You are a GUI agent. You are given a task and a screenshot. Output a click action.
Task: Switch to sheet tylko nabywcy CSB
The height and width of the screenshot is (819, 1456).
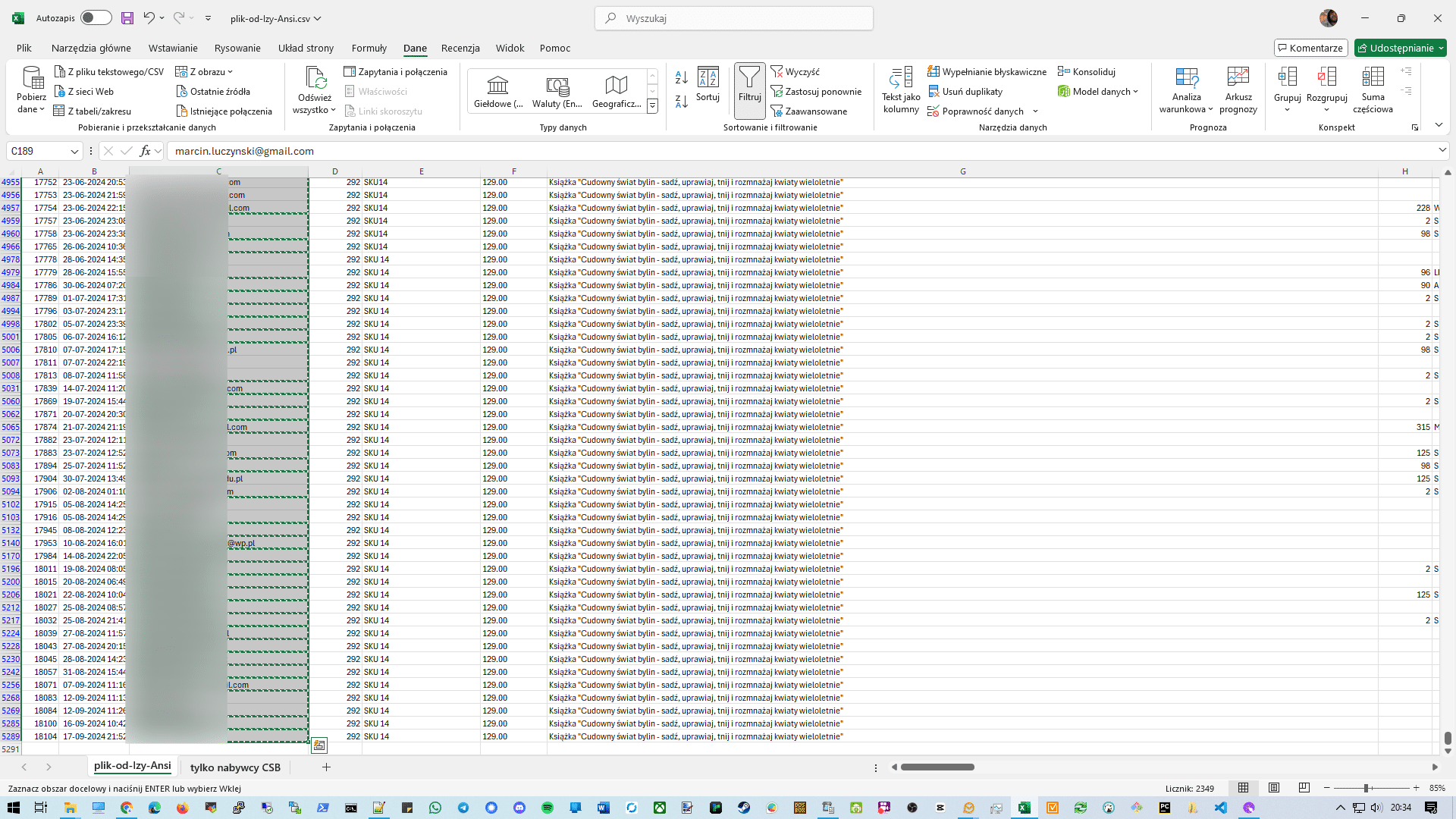pos(235,767)
